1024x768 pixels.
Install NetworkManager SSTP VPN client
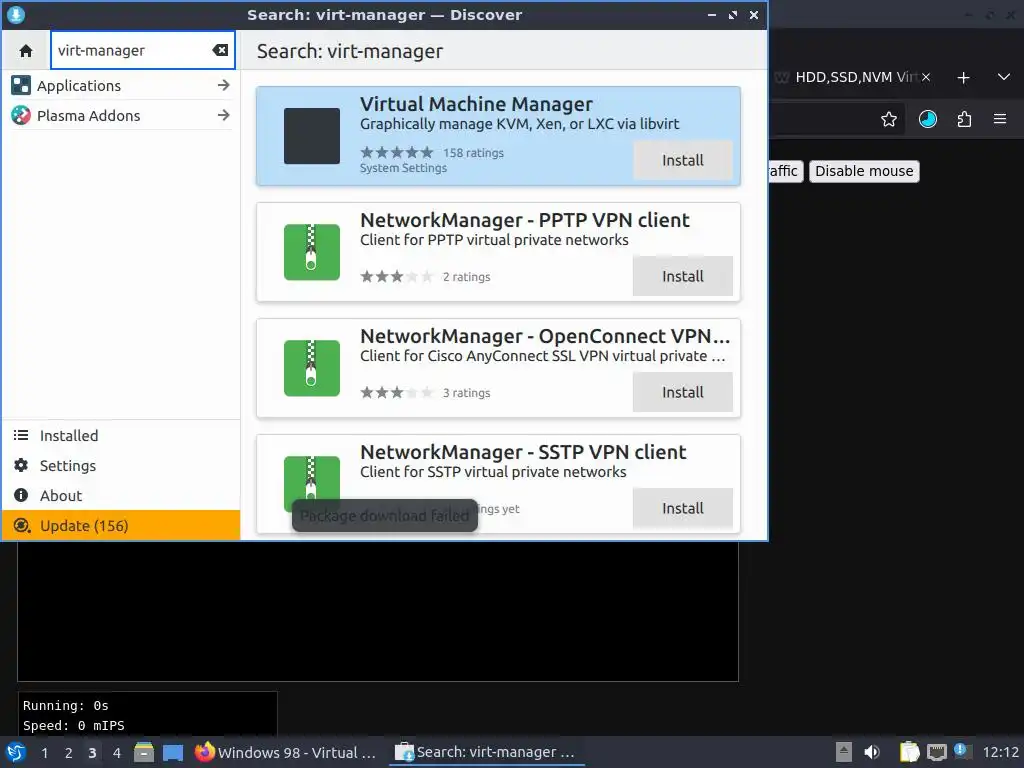(x=682, y=508)
